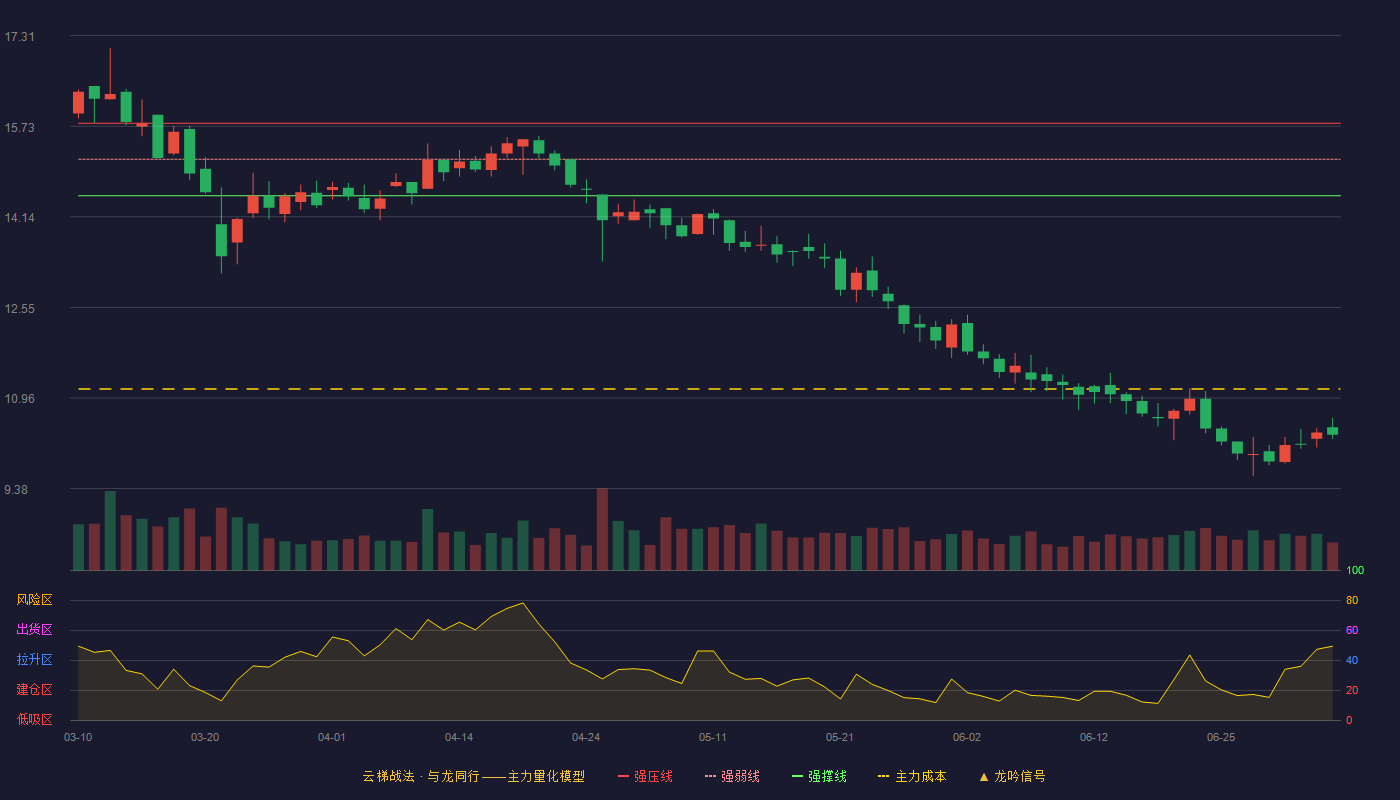The image size is (1400, 800).
Task: Toggle the 强弱线 legend entry
Action: click(732, 776)
